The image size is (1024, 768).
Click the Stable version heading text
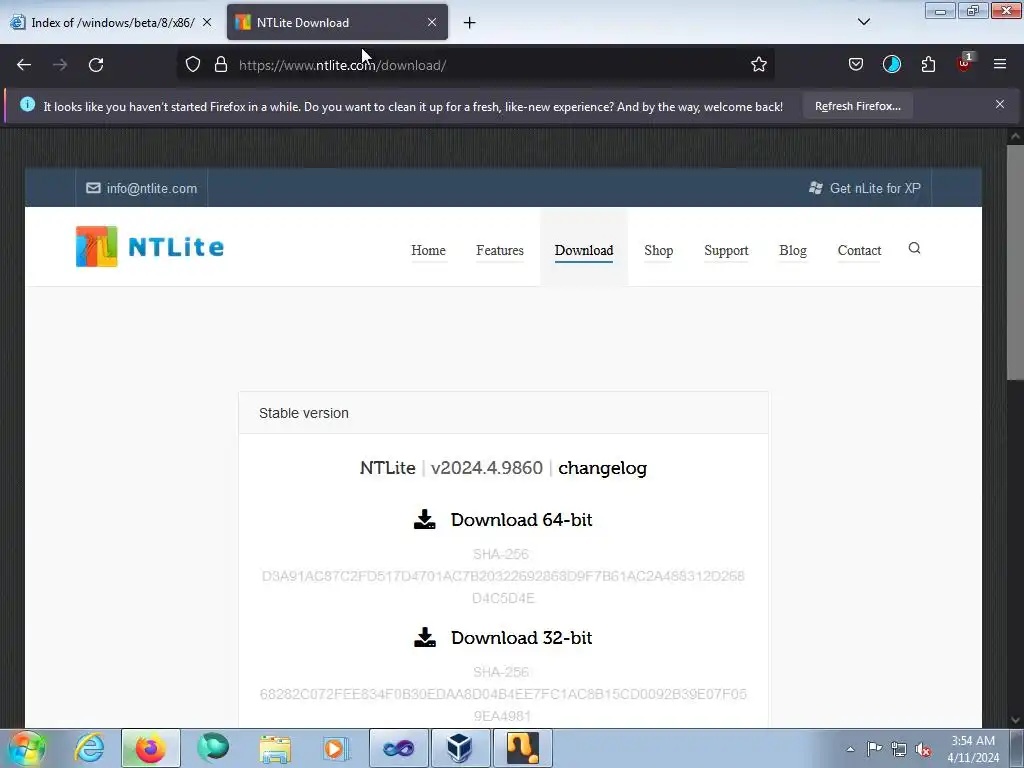[x=304, y=413]
